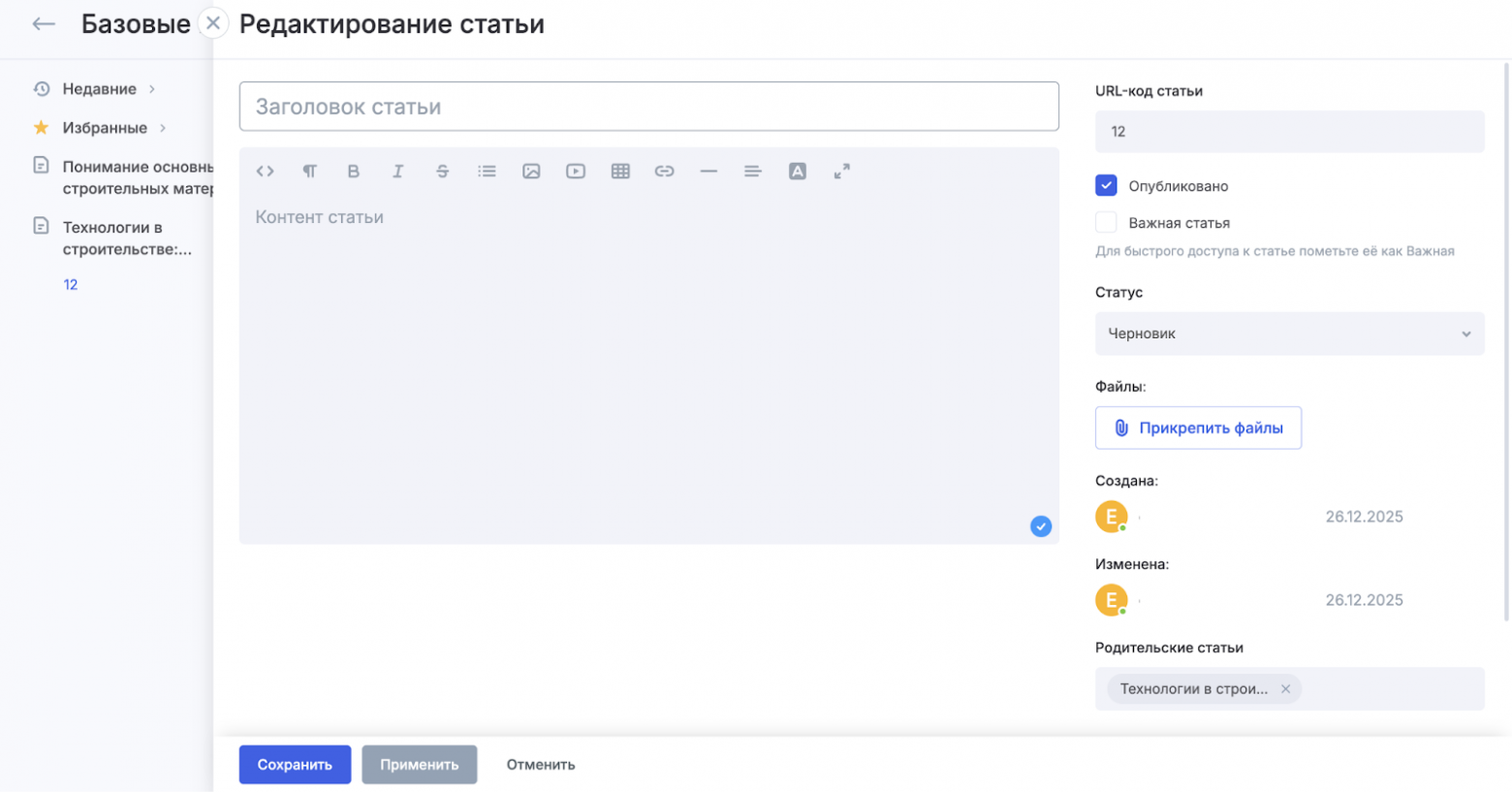Open the Статус dropdown showing Черновик
1512x792 pixels.
[1289, 333]
